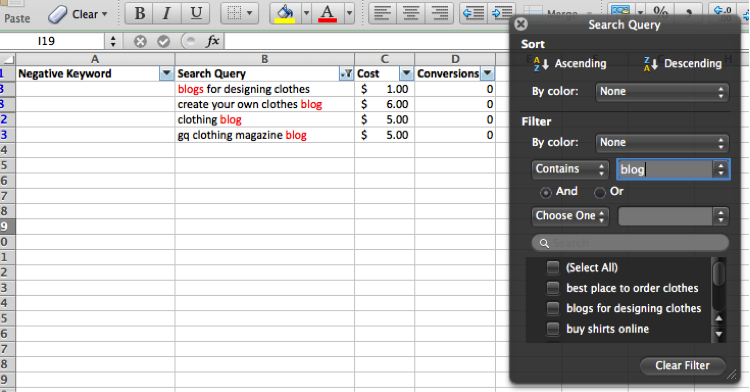This screenshot has height=392, width=750.
Task: Check 'buy shirts online' checkbox
Action: [x=553, y=329]
